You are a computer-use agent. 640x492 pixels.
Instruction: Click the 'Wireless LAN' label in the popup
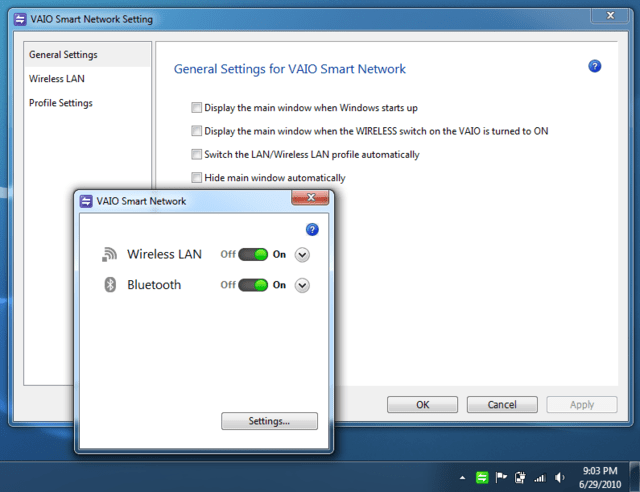(164, 254)
